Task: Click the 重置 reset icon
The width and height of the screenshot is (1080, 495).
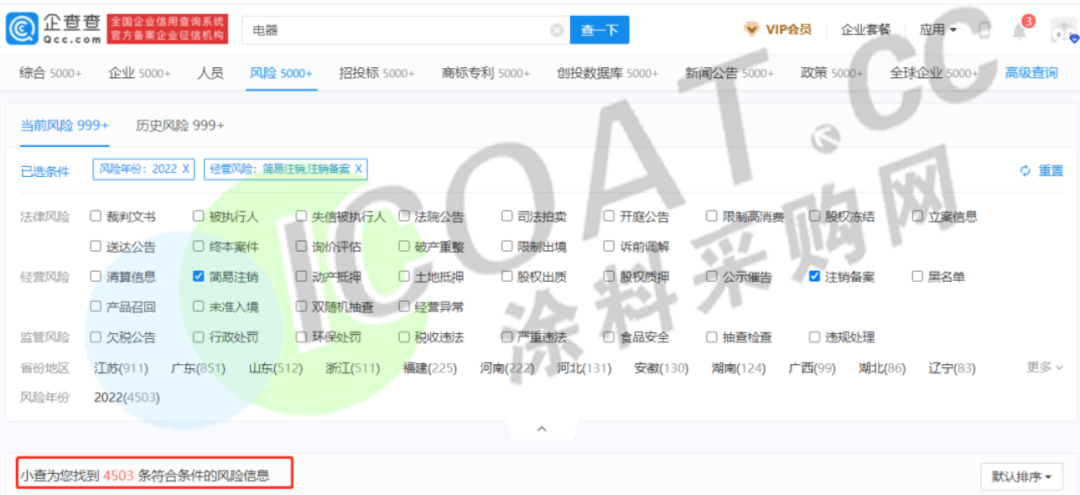Action: click(x=1025, y=171)
